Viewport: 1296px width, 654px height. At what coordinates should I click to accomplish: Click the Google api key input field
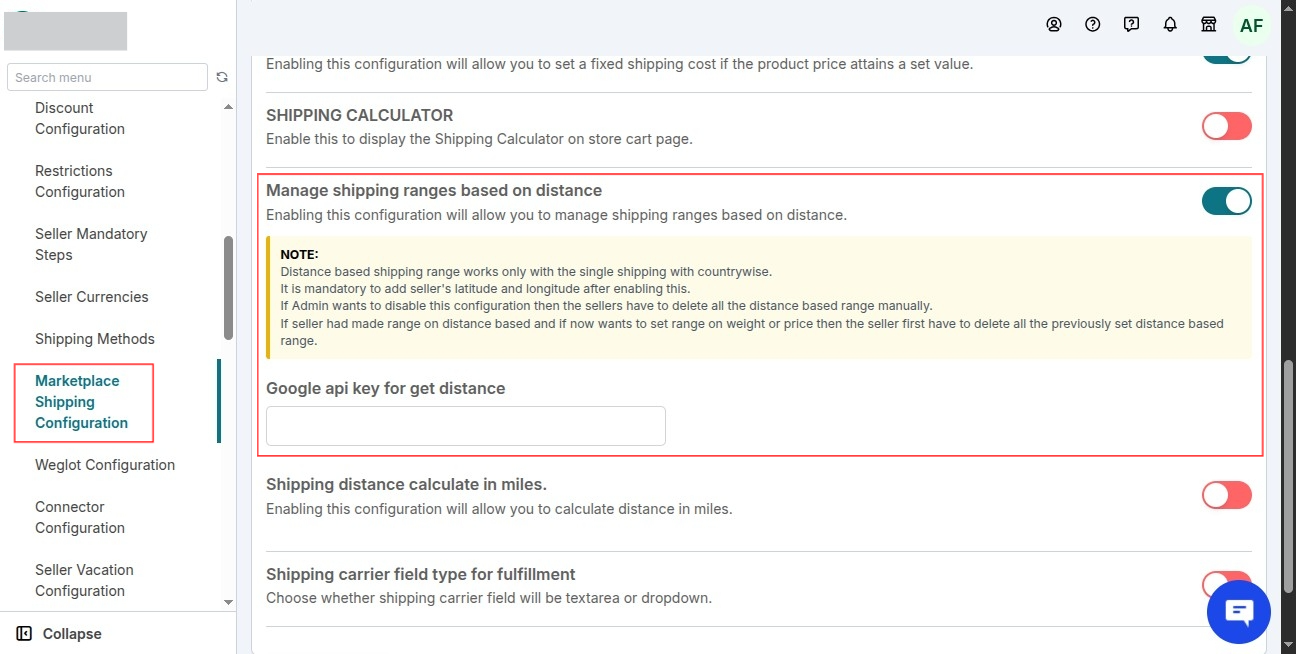(466, 426)
